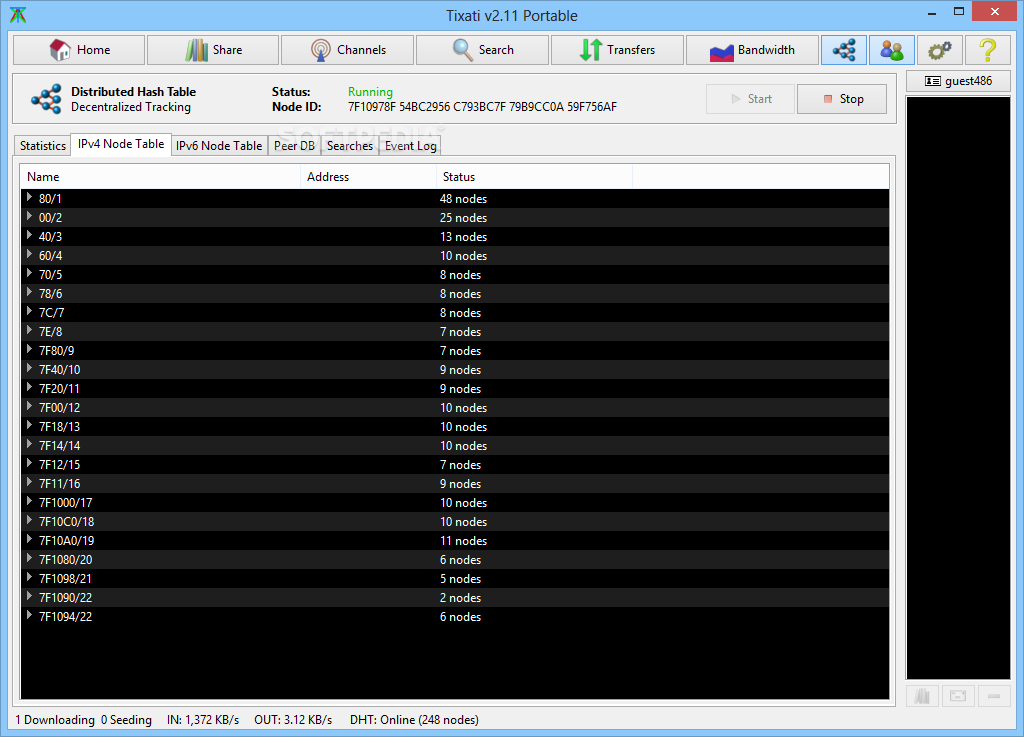1024x737 pixels.
Task: Select the 7F1000/17 row name
Action: tap(65, 502)
